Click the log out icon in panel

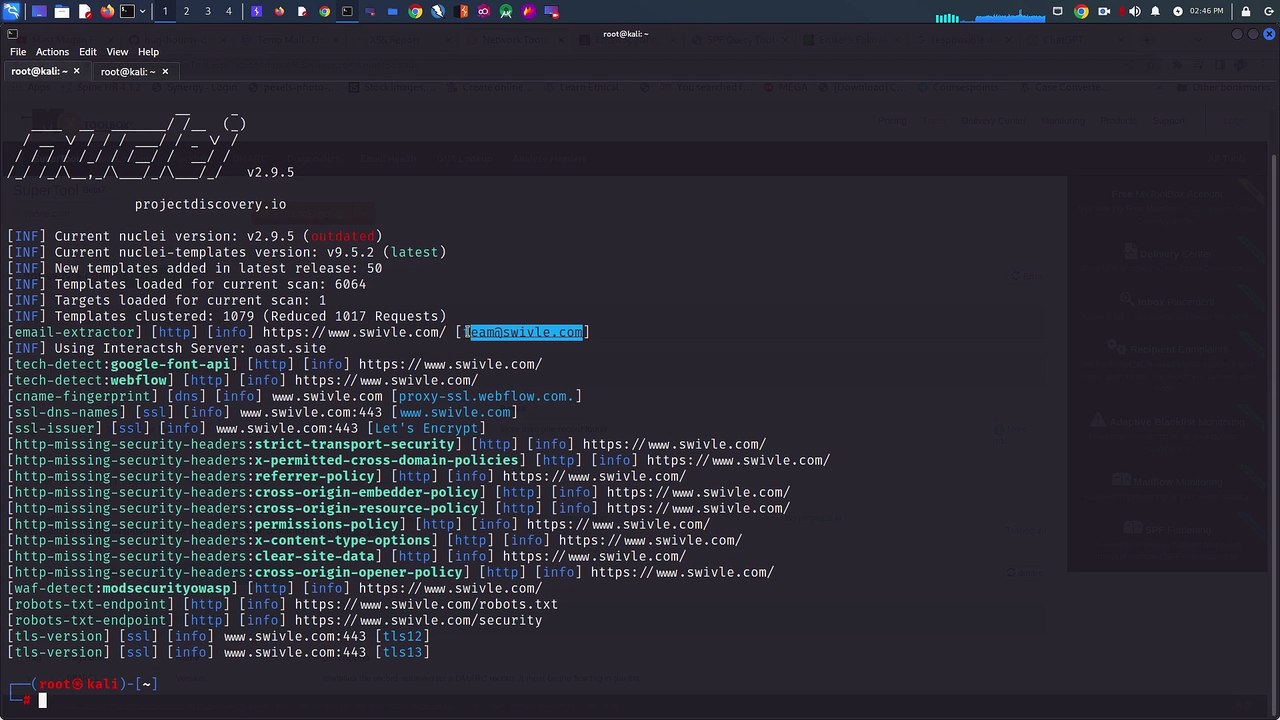pyautogui.click(x=1268, y=12)
